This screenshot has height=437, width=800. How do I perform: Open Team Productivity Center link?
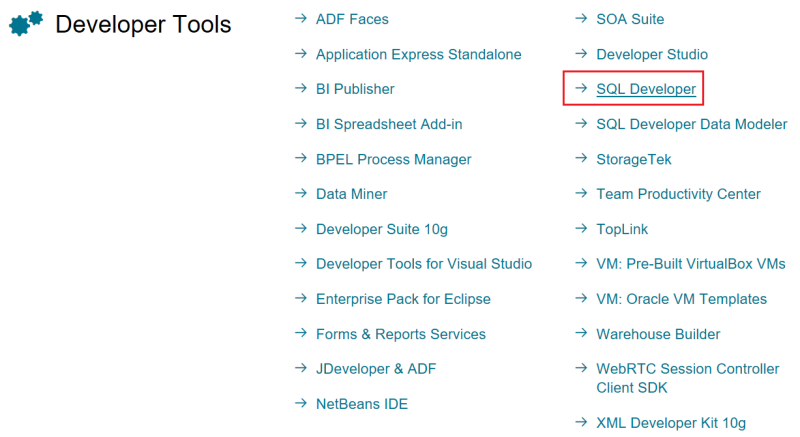678,194
